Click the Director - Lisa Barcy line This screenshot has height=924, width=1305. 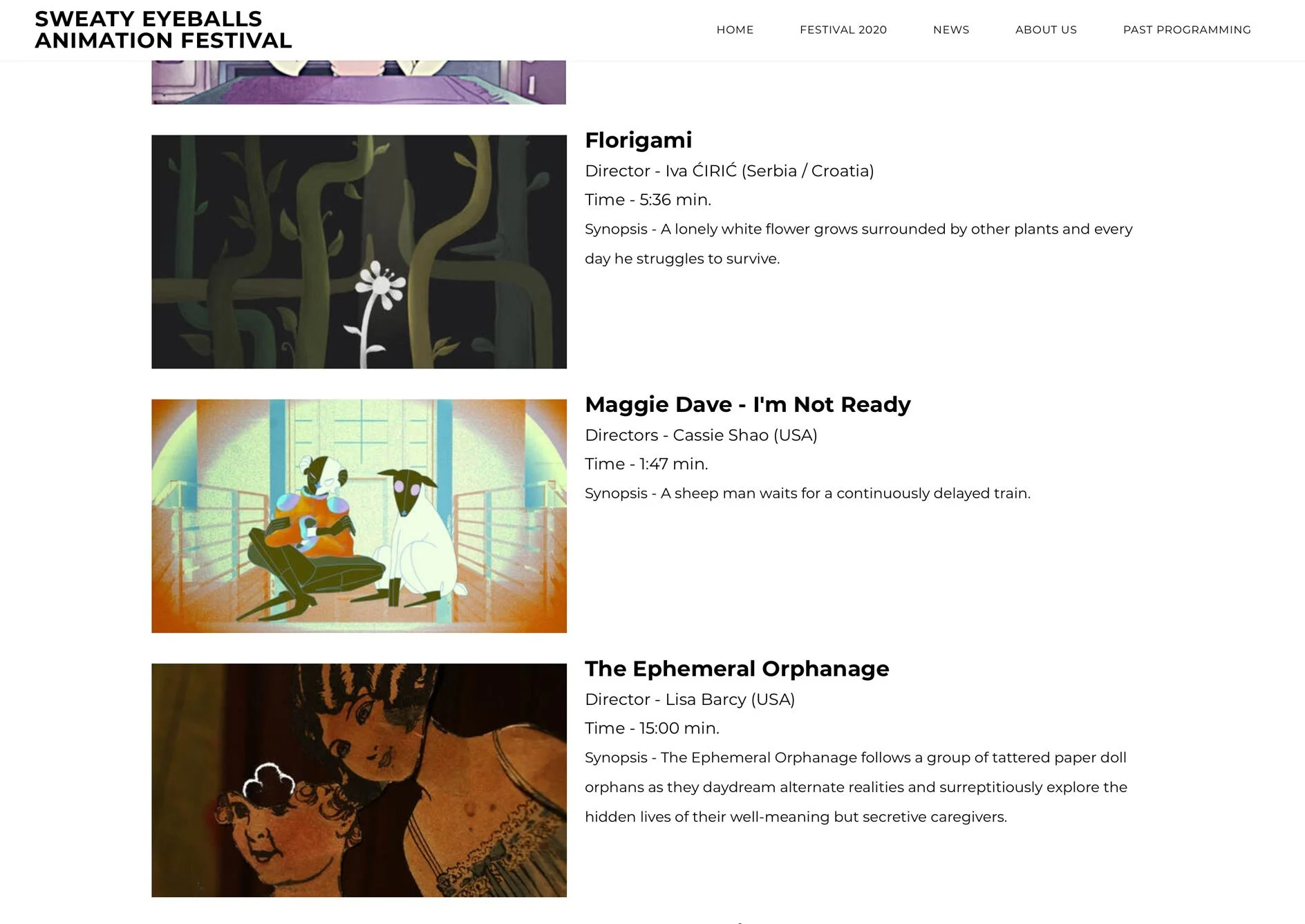[690, 699]
